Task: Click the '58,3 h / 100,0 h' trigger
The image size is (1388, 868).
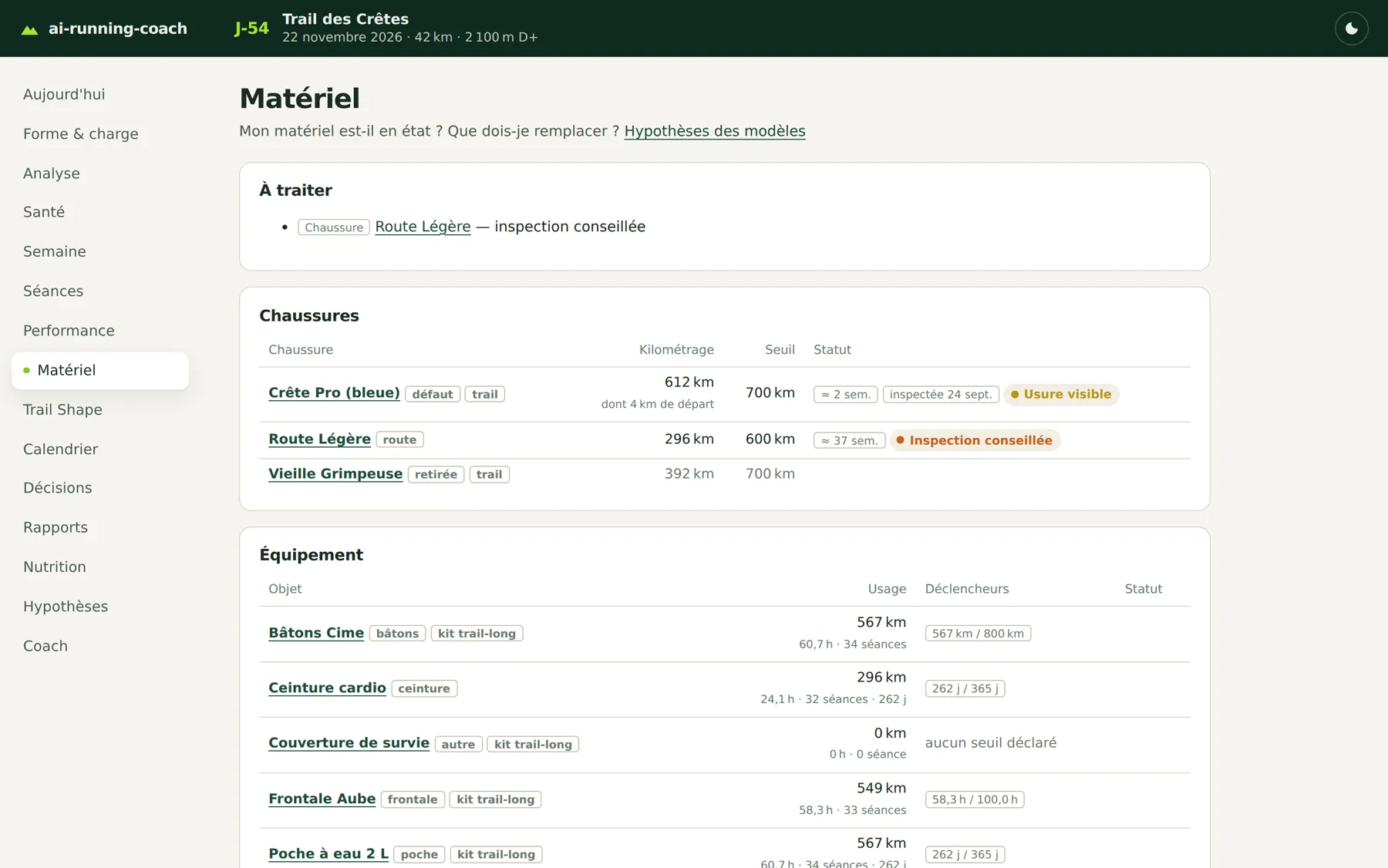Action: click(x=975, y=800)
